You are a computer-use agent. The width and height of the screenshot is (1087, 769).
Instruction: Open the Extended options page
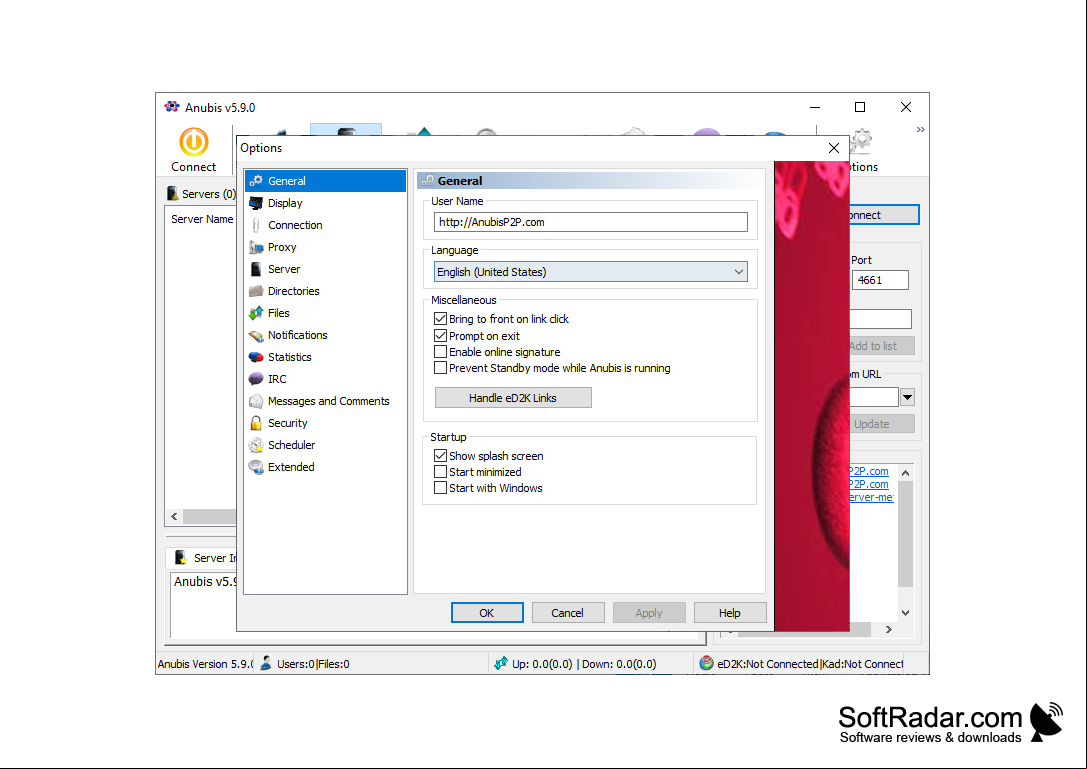(325, 467)
